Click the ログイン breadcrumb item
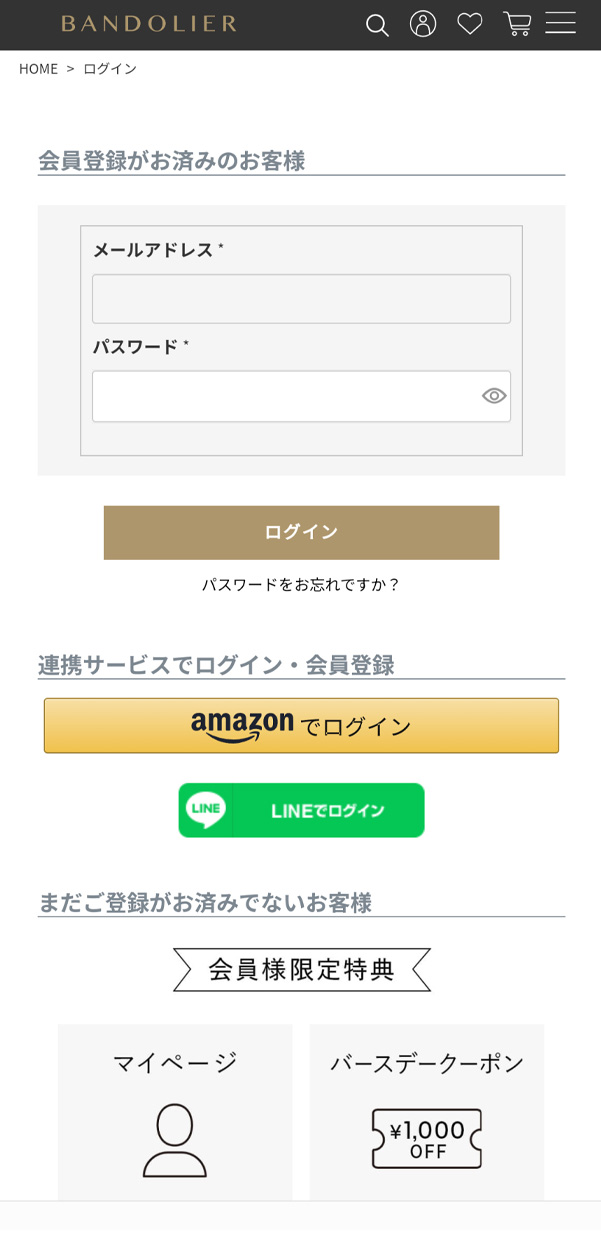Screen dimensions: 601x1251 (110, 69)
